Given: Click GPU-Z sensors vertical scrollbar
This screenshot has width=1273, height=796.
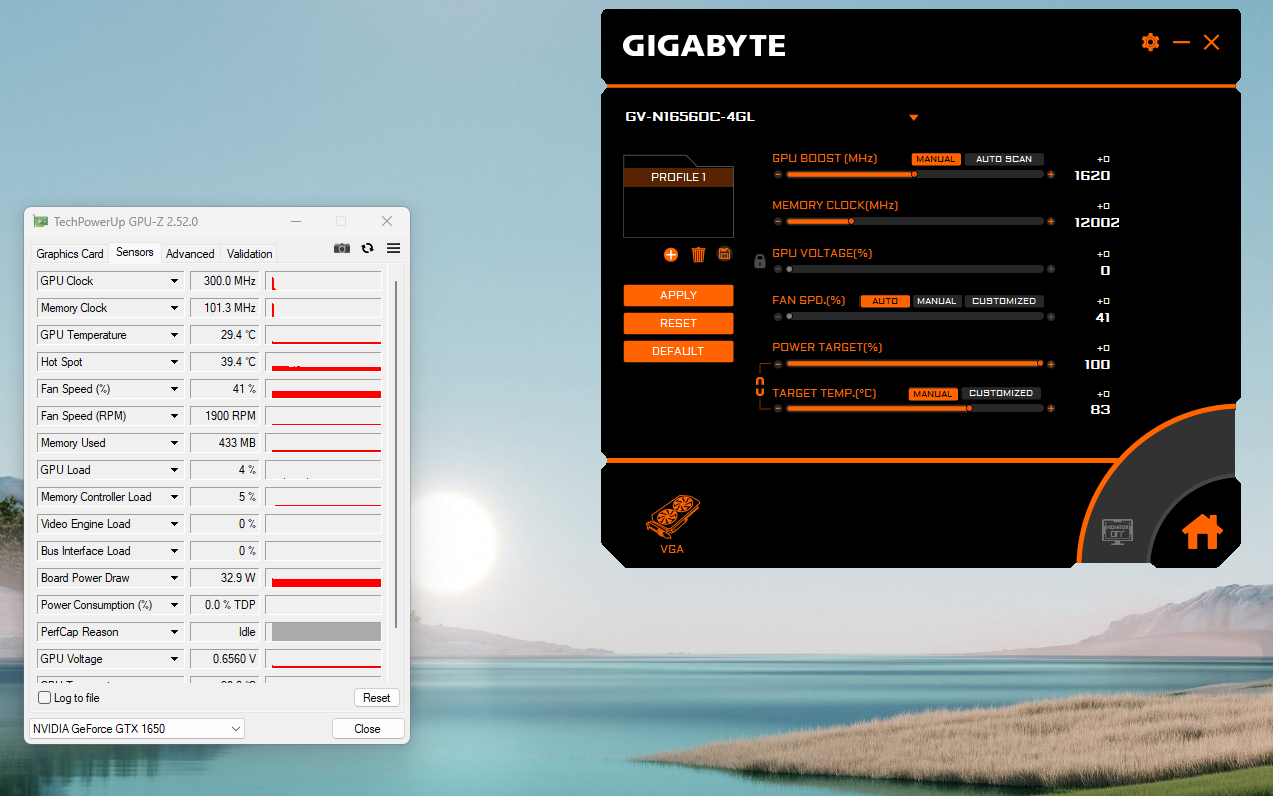Looking at the screenshot, I should pos(396,455).
